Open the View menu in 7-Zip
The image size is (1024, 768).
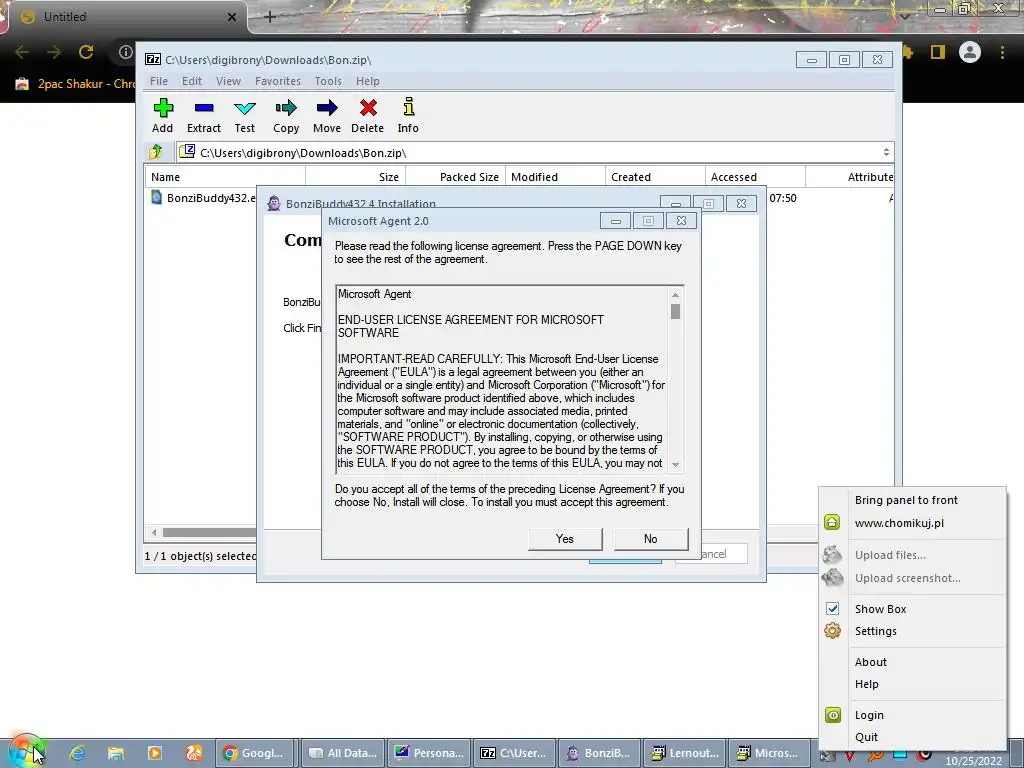229,81
